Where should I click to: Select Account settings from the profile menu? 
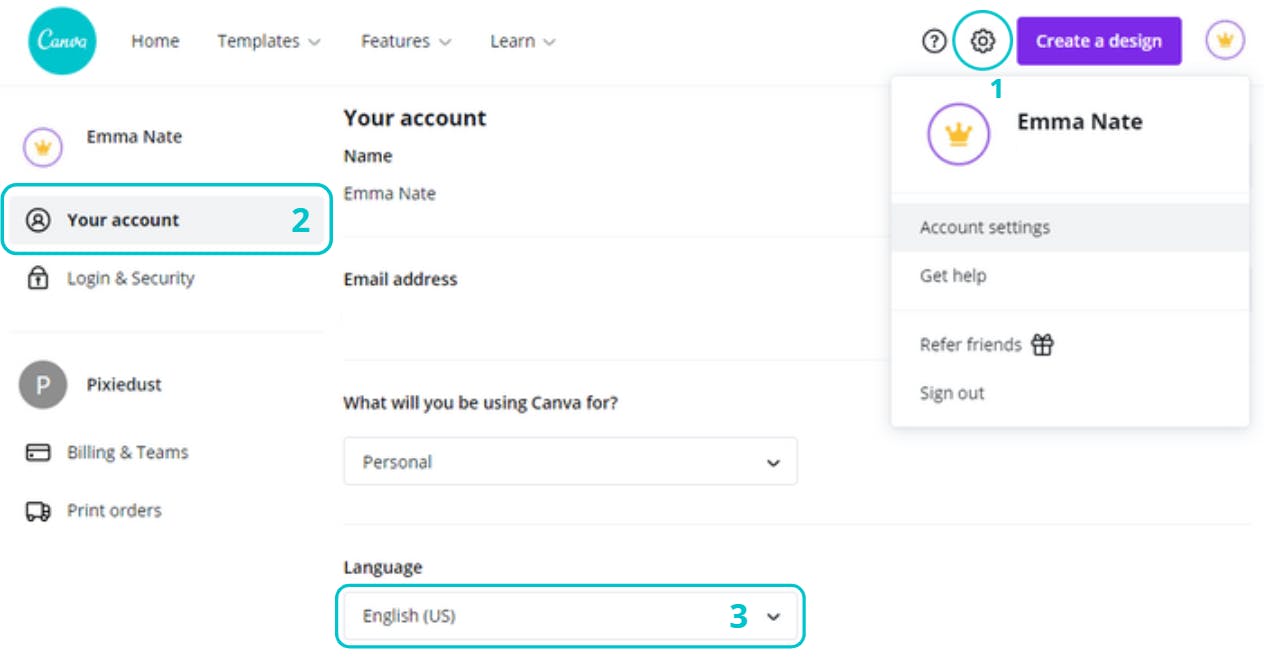point(986,227)
